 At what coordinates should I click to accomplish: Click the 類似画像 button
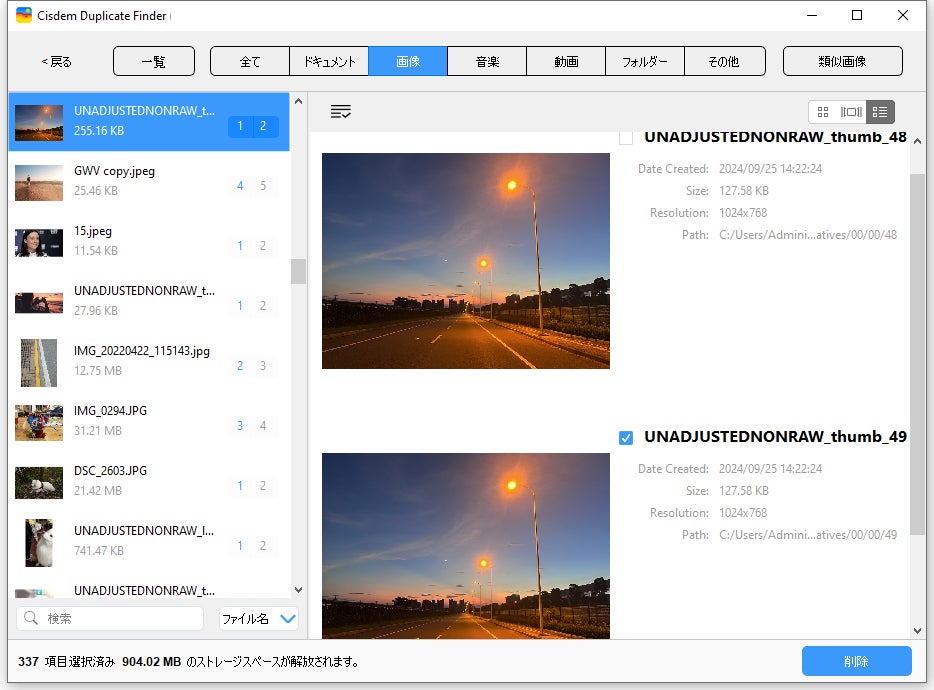point(842,62)
